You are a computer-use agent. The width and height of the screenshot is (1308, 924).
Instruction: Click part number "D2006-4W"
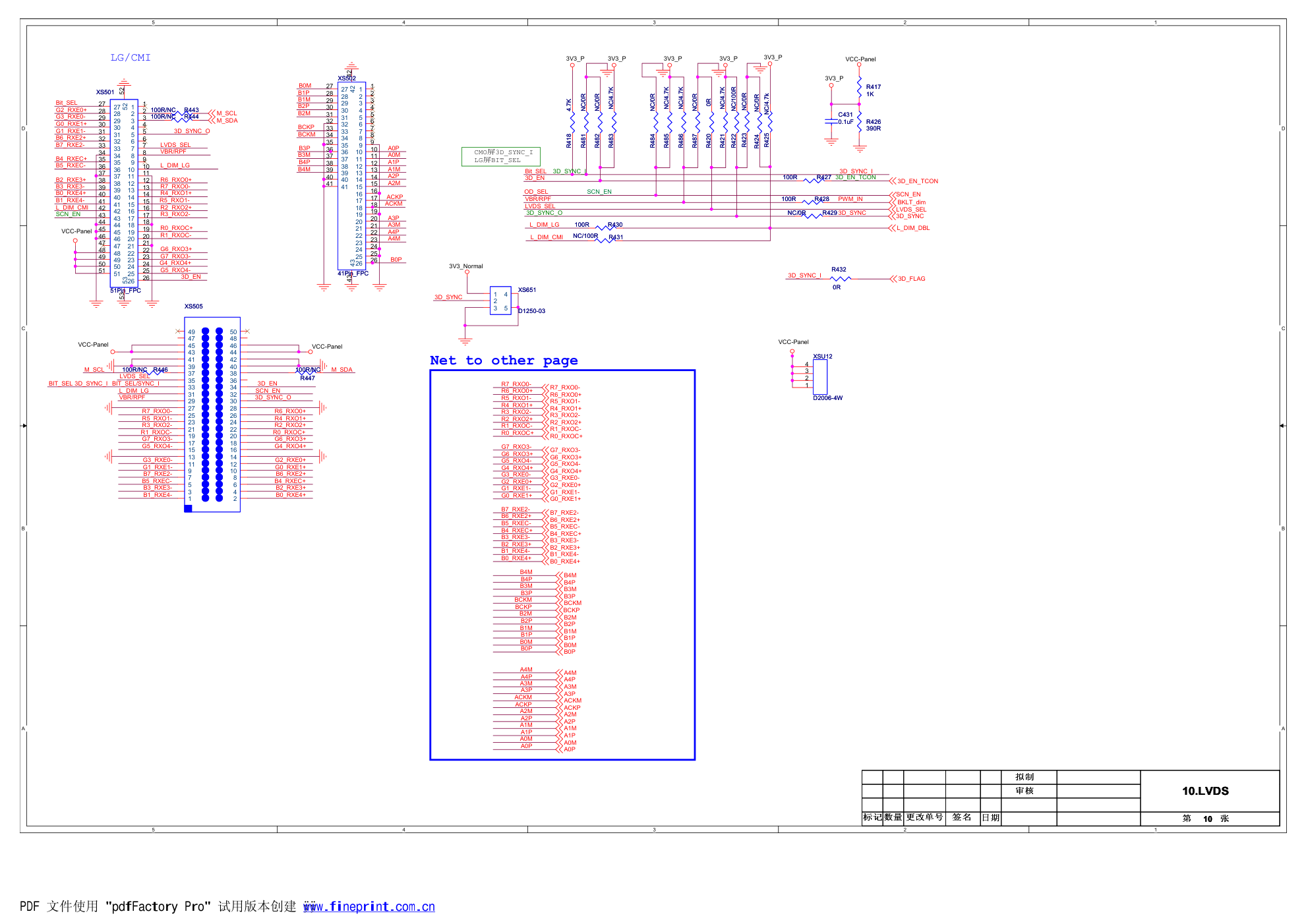click(x=827, y=398)
